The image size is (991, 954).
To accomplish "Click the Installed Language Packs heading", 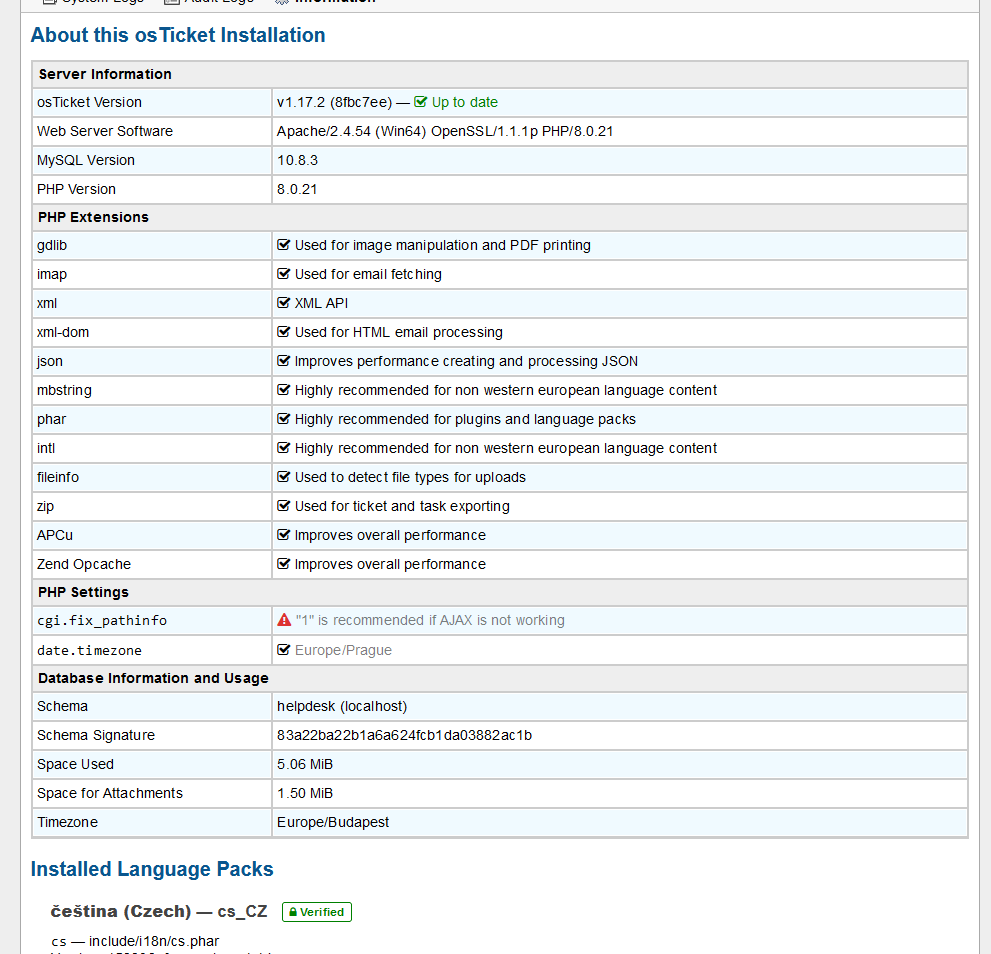I will coord(152,869).
